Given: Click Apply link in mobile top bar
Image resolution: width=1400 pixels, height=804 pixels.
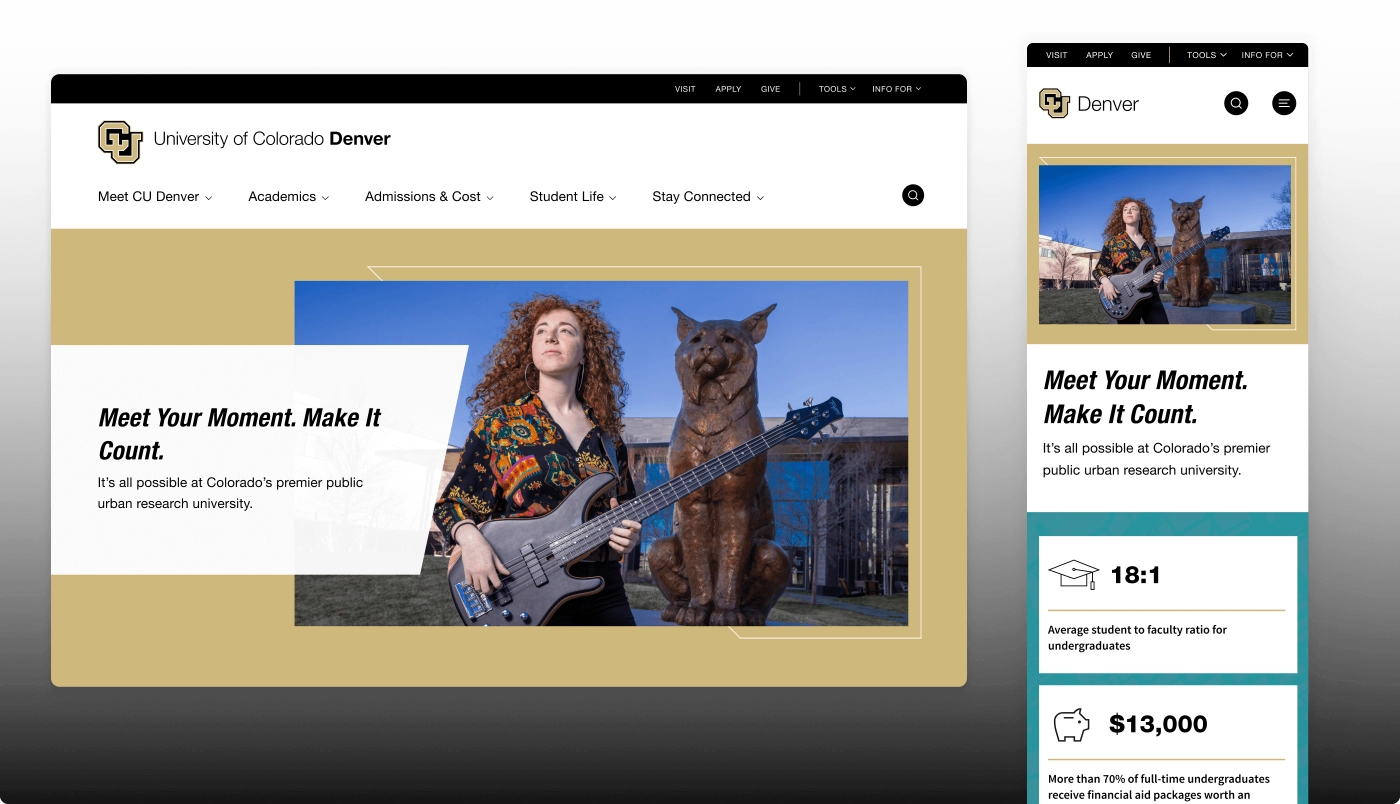Looking at the screenshot, I should point(1099,55).
